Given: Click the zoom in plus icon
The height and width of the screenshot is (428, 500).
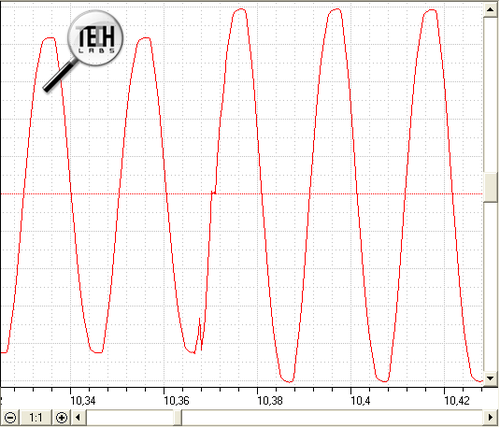Looking at the screenshot, I should coord(62,418).
